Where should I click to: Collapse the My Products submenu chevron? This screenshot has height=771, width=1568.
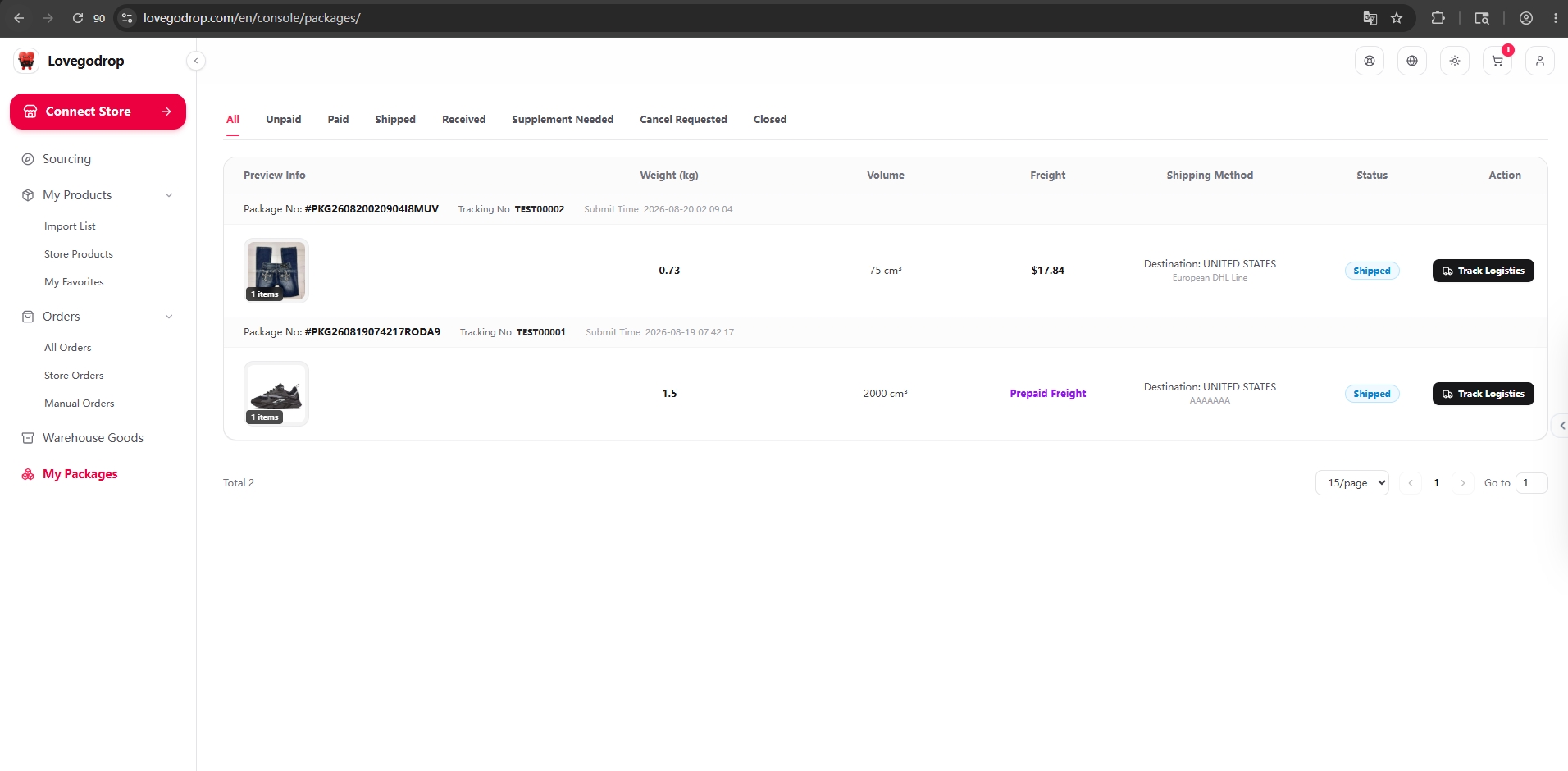[x=169, y=195]
